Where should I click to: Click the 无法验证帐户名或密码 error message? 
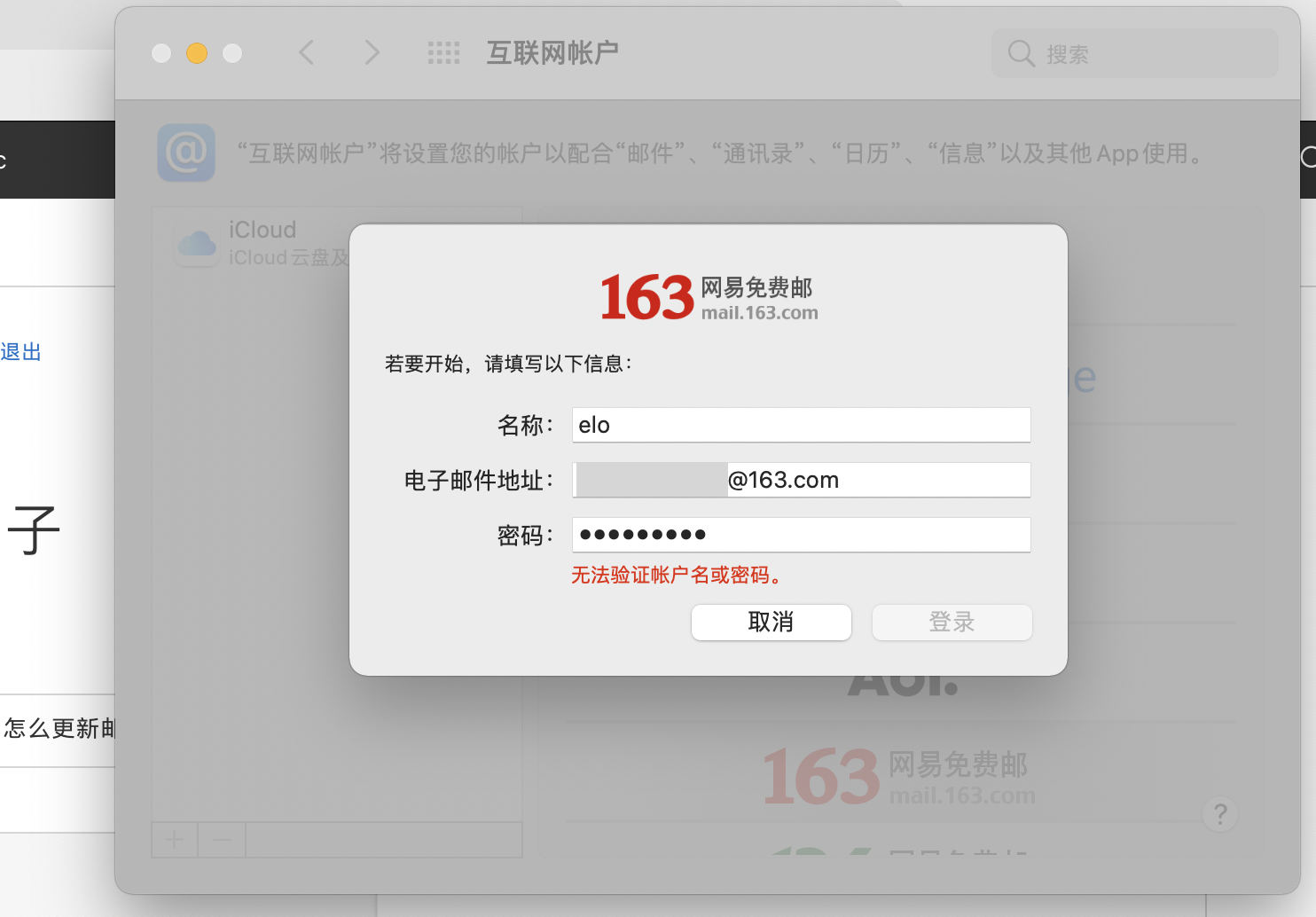[x=677, y=576]
